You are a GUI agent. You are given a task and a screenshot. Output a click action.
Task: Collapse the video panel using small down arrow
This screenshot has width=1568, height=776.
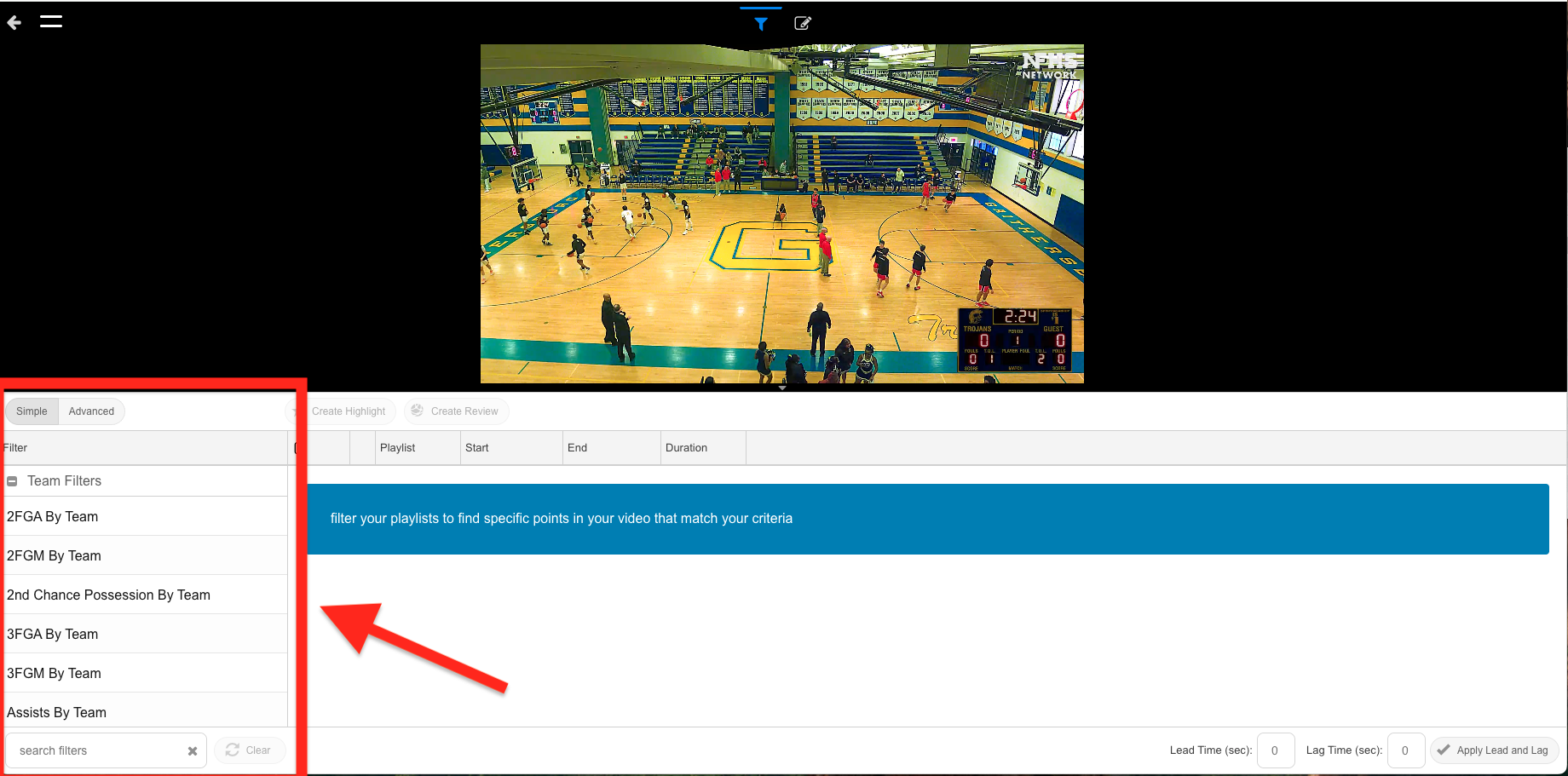click(782, 388)
